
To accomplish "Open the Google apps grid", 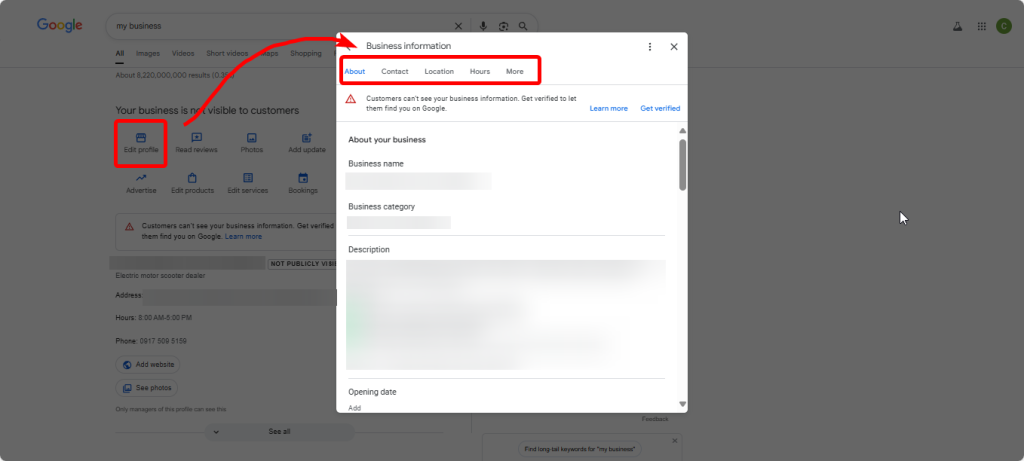I will [x=982, y=27].
